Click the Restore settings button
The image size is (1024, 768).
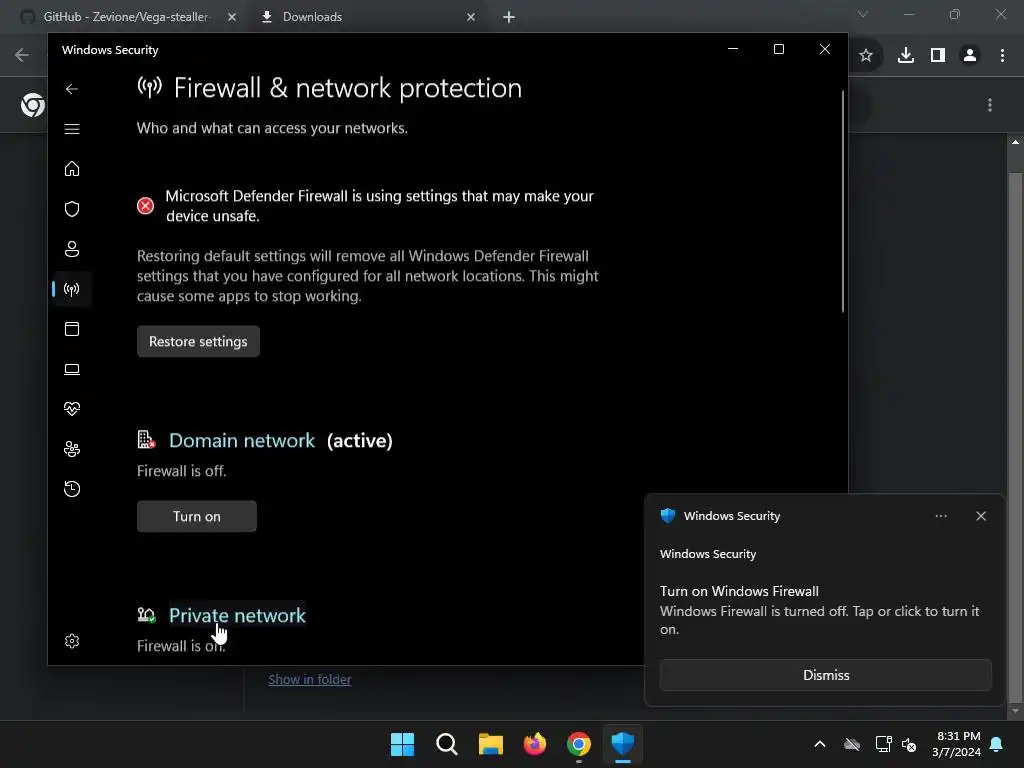[x=198, y=342]
